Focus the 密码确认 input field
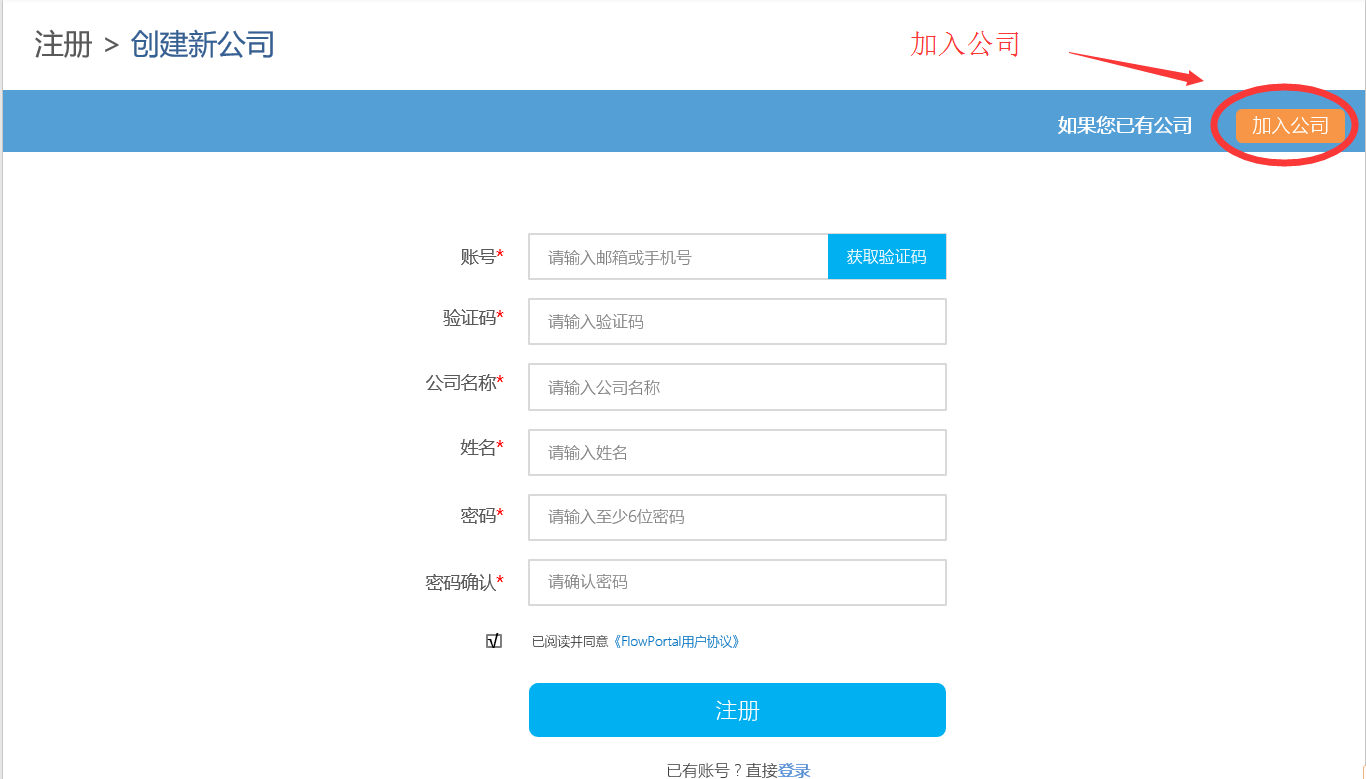Screen dimensions: 1366x779 click(737, 582)
